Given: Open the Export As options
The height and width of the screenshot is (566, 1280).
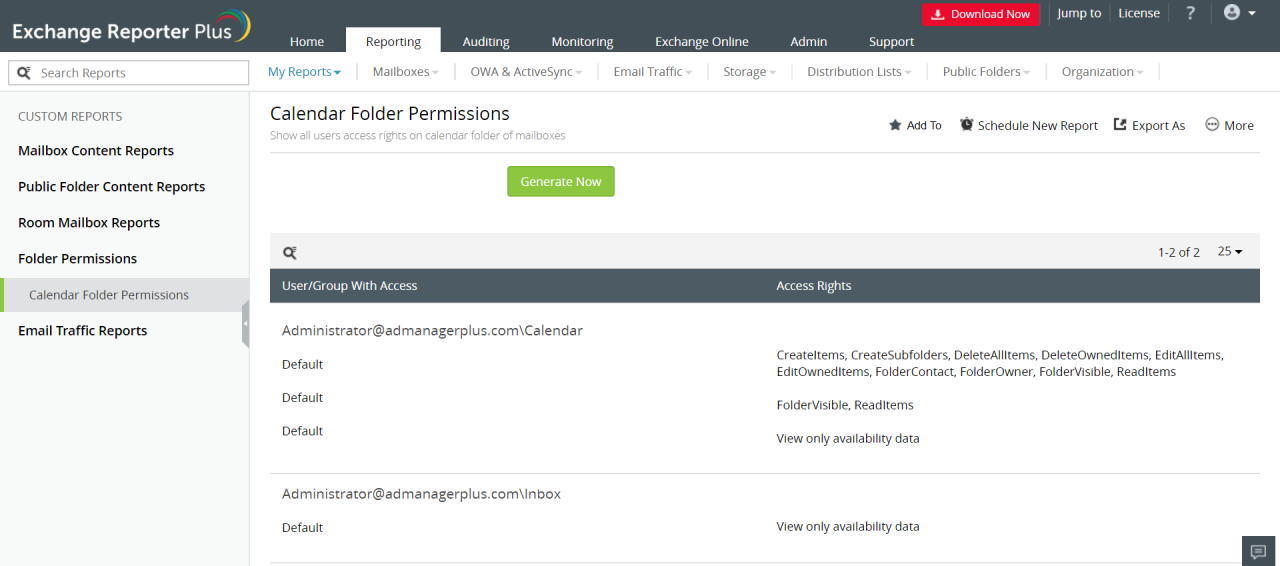Looking at the screenshot, I should [x=1149, y=125].
